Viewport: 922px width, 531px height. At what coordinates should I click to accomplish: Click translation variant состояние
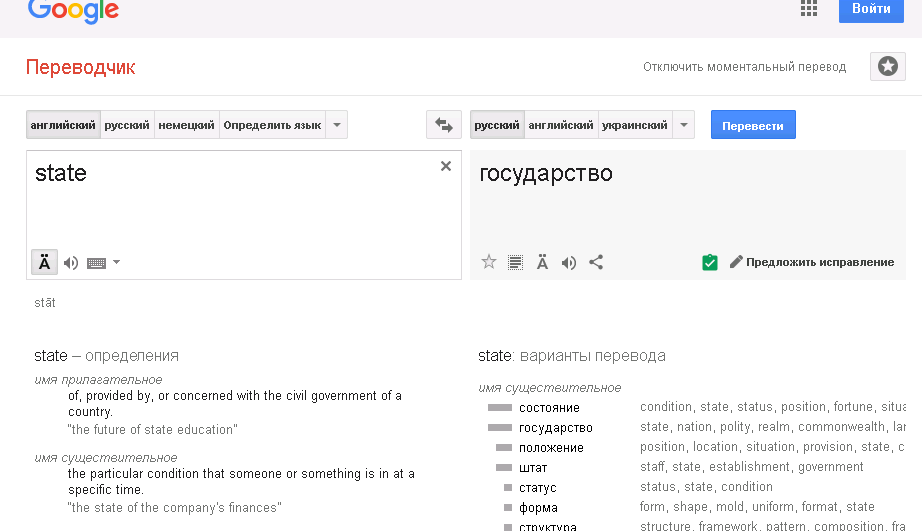[x=549, y=408]
